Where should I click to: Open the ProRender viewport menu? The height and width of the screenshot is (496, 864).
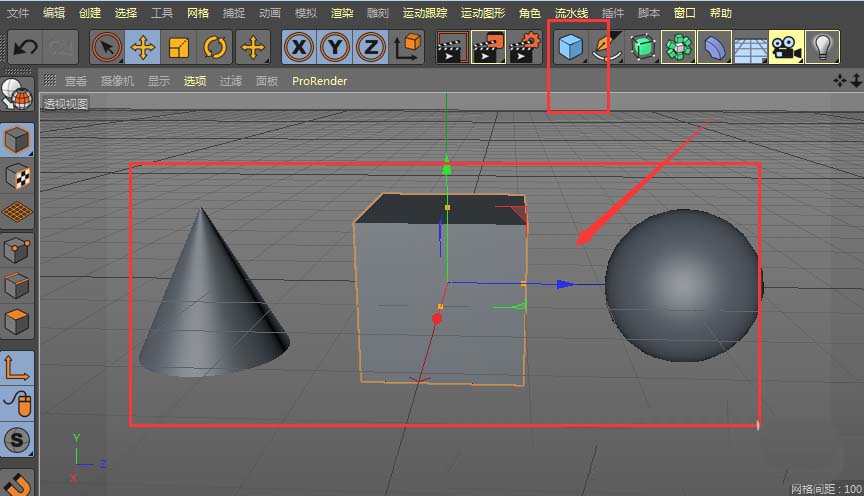click(x=319, y=81)
